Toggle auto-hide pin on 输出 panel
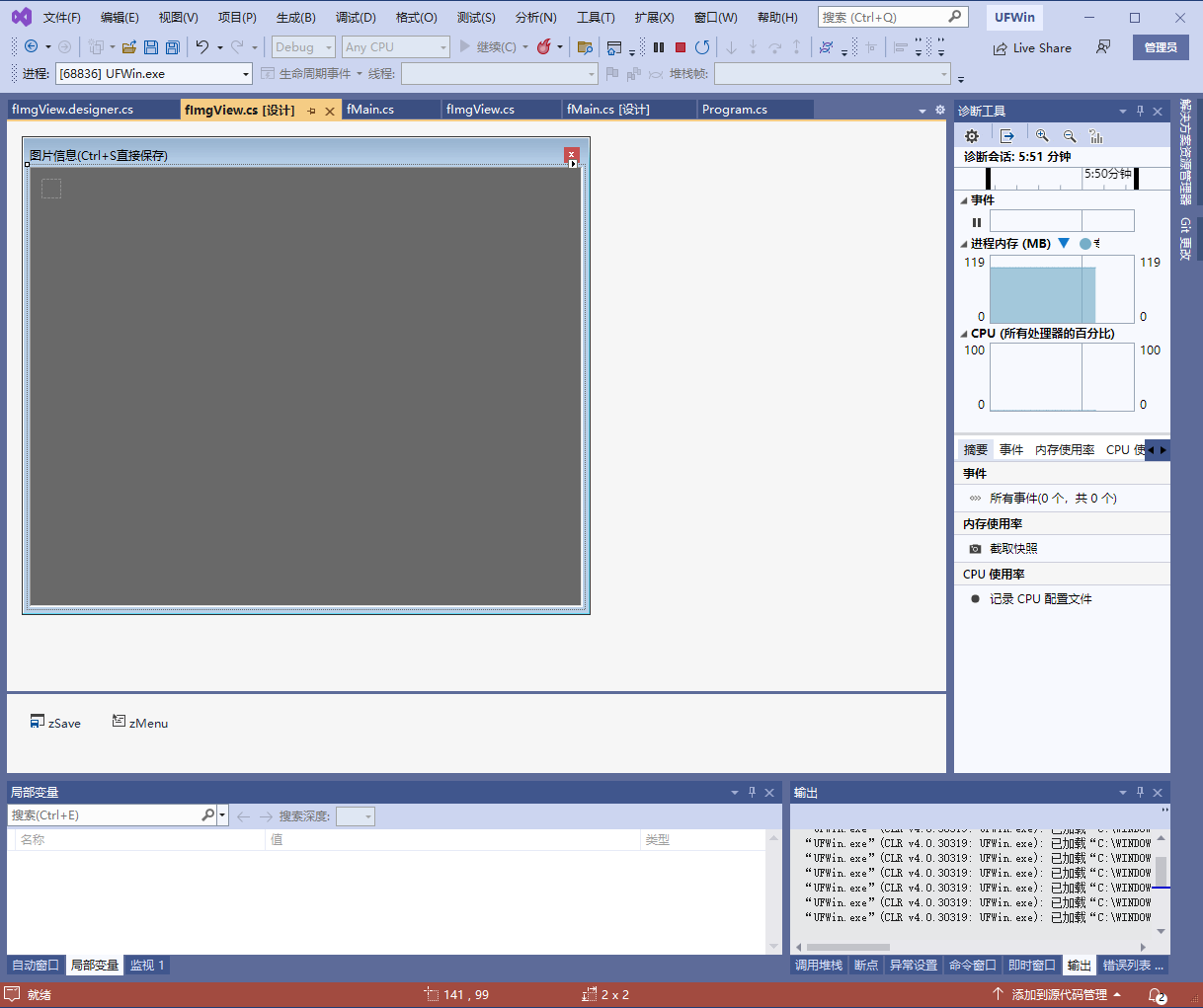 (x=1140, y=792)
